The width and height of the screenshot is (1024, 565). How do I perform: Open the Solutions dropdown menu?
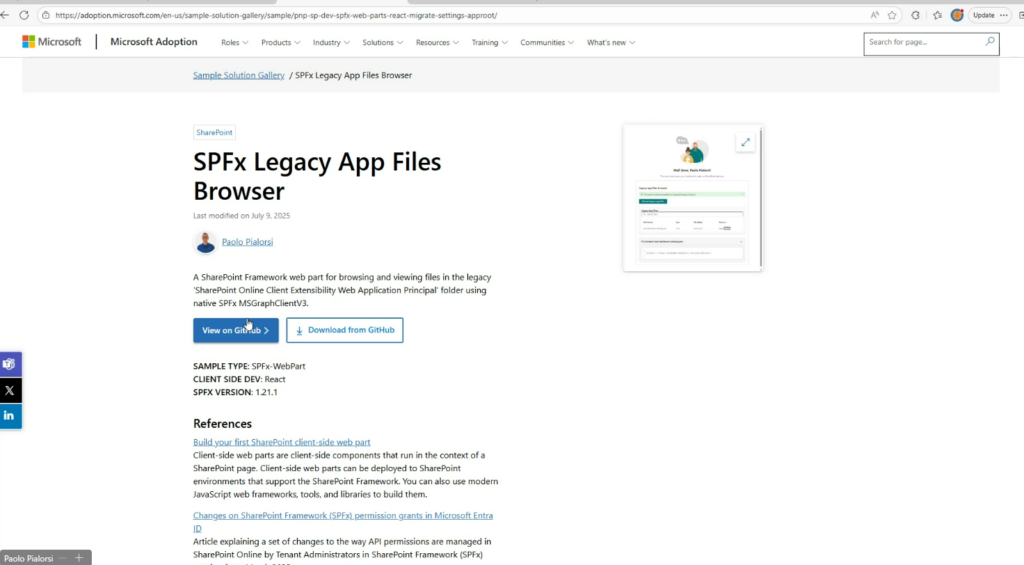(x=383, y=43)
